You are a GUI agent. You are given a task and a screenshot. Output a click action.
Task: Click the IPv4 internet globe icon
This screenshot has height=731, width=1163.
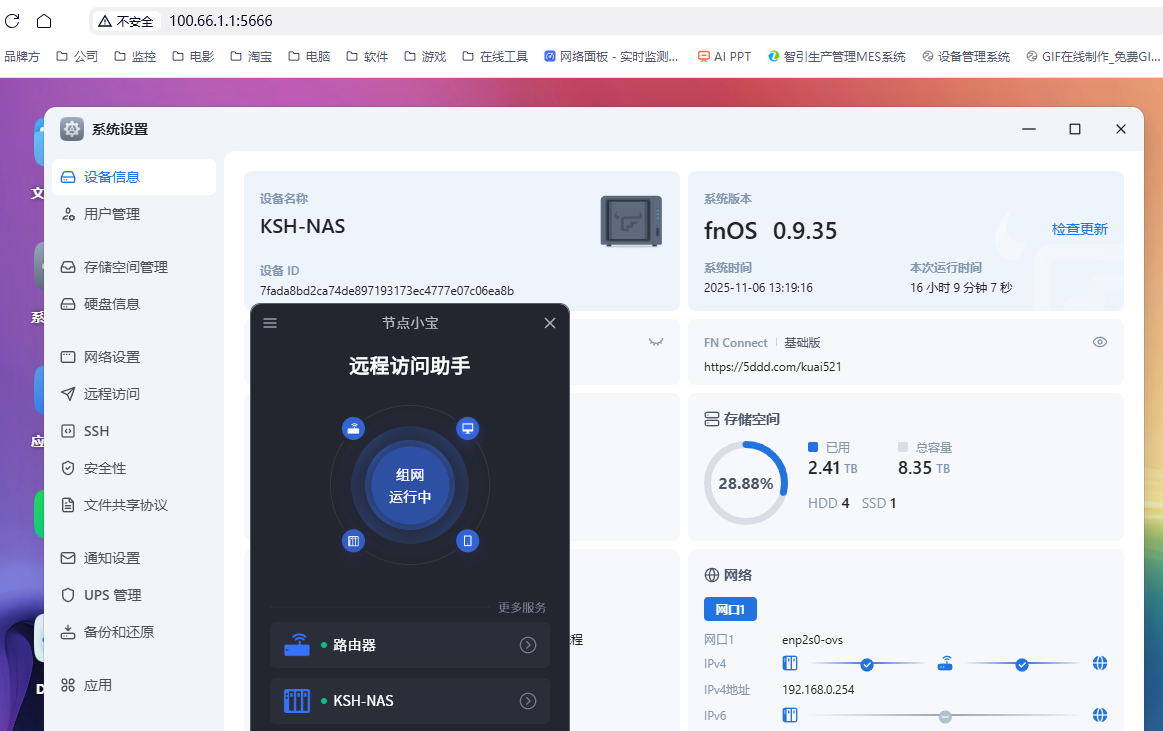click(1100, 663)
